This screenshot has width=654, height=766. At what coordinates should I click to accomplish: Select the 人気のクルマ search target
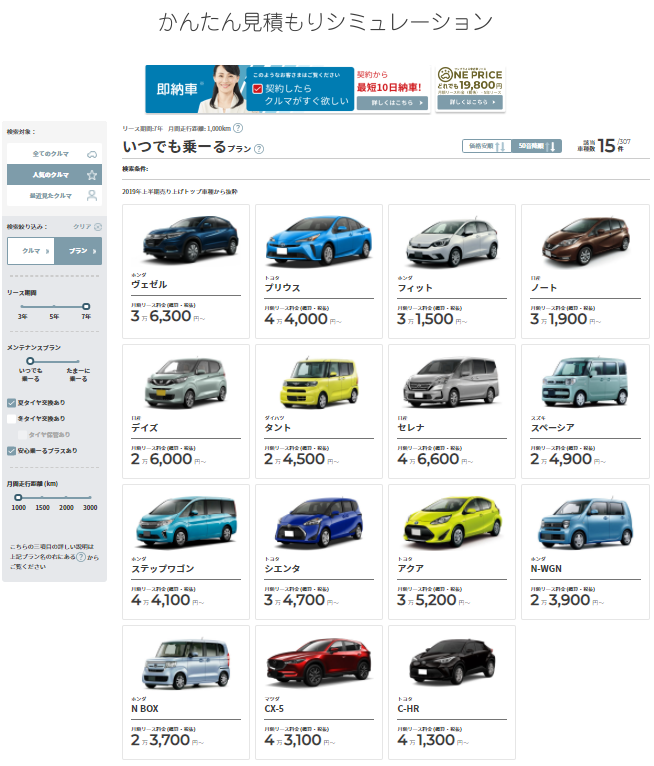(54, 174)
